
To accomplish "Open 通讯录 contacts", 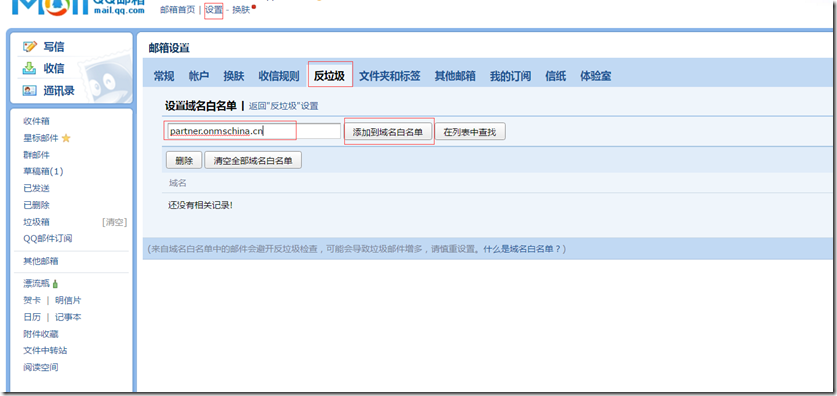I will click(x=59, y=91).
